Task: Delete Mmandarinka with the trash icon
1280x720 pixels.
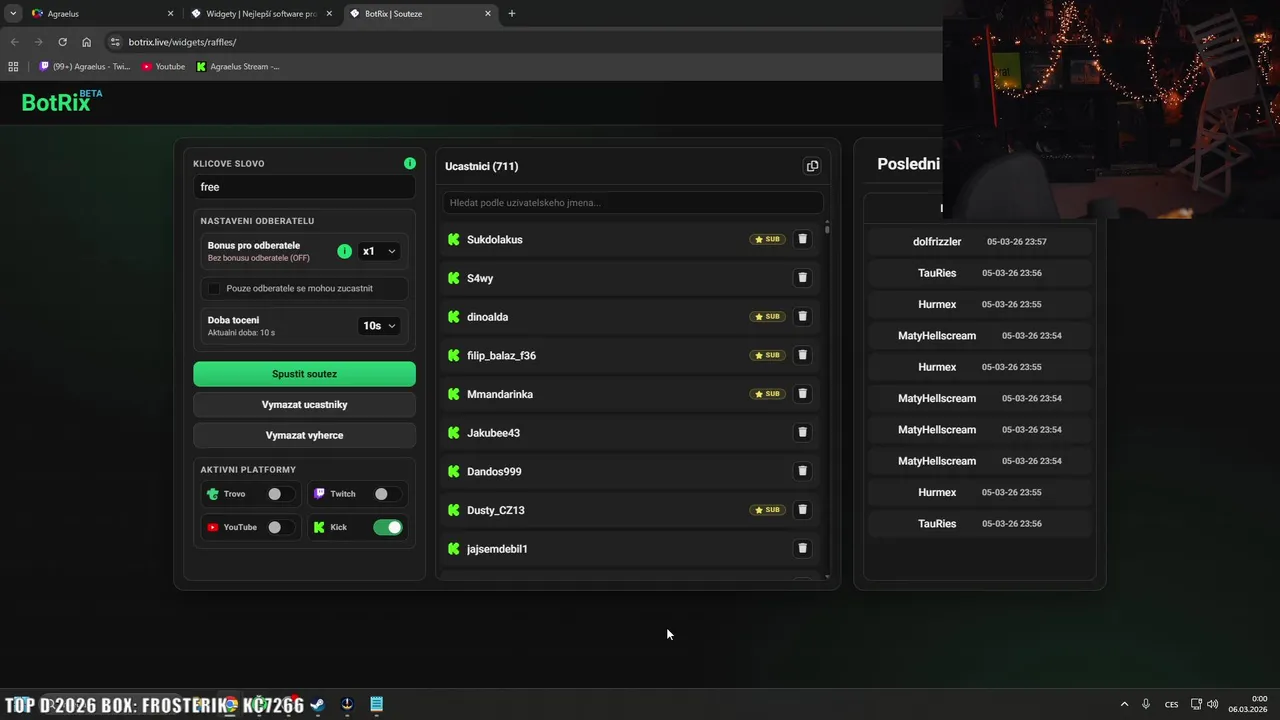Action: click(802, 394)
